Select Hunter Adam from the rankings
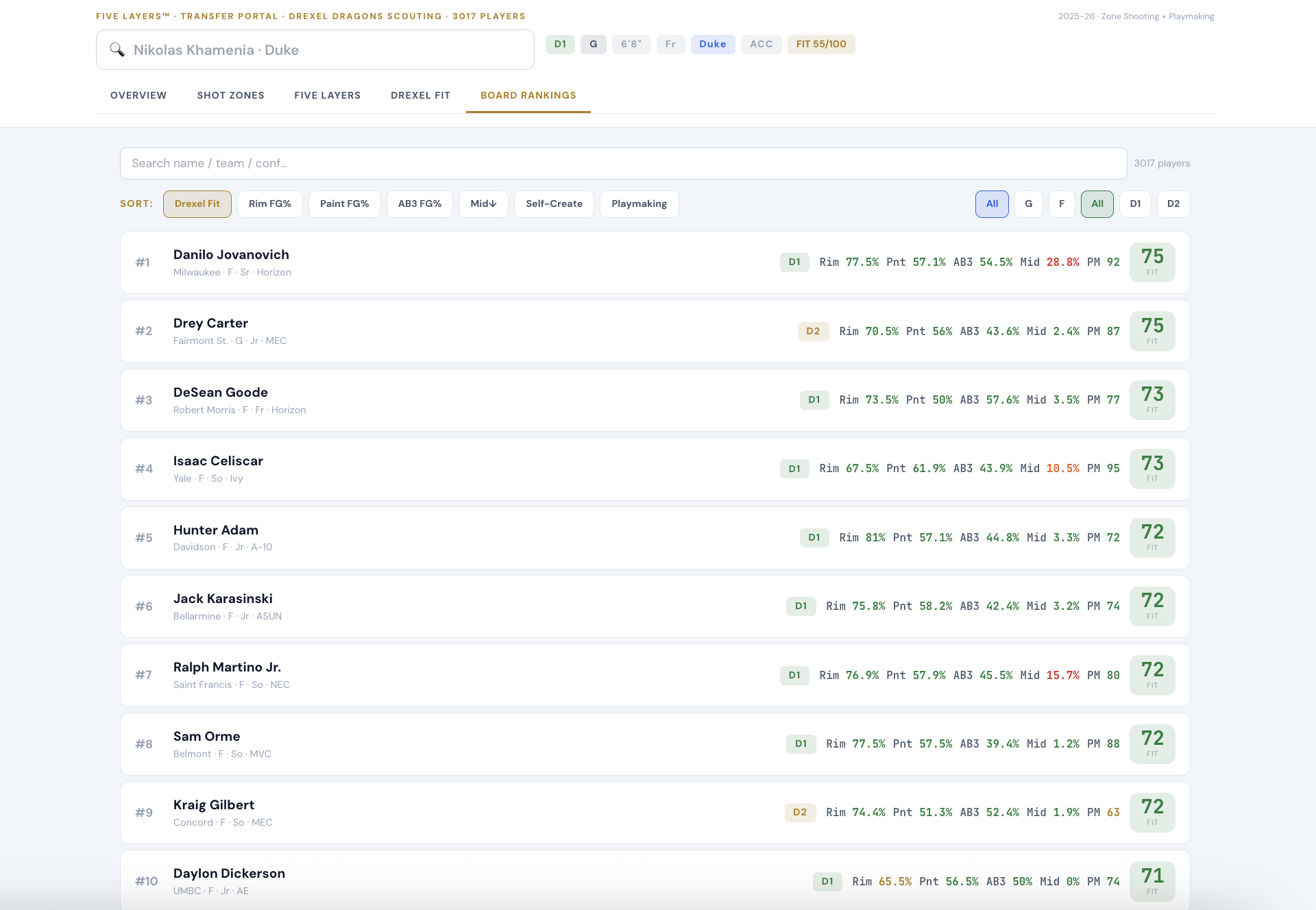Screen dimensions: 1316x910 tap(655, 538)
